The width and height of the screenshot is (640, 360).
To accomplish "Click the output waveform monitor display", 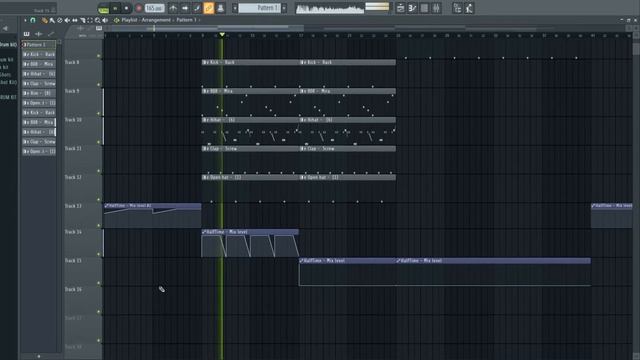I will point(330,8).
